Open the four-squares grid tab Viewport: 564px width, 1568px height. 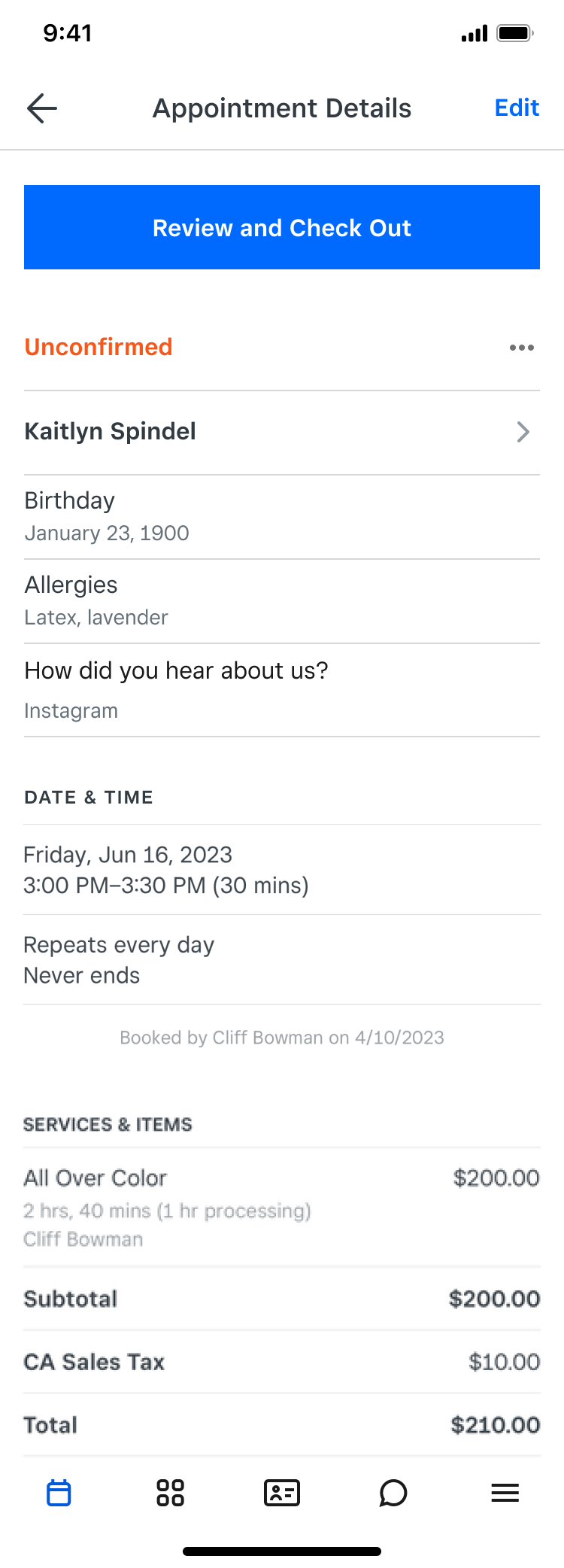tap(170, 1493)
